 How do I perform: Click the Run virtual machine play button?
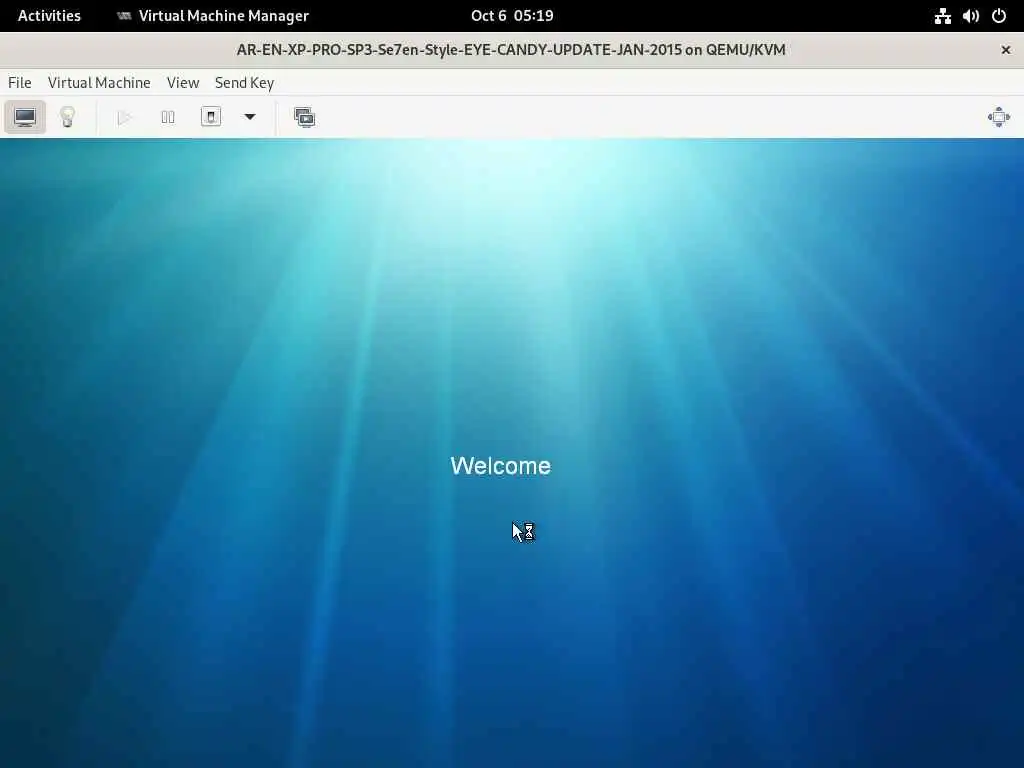(x=124, y=118)
